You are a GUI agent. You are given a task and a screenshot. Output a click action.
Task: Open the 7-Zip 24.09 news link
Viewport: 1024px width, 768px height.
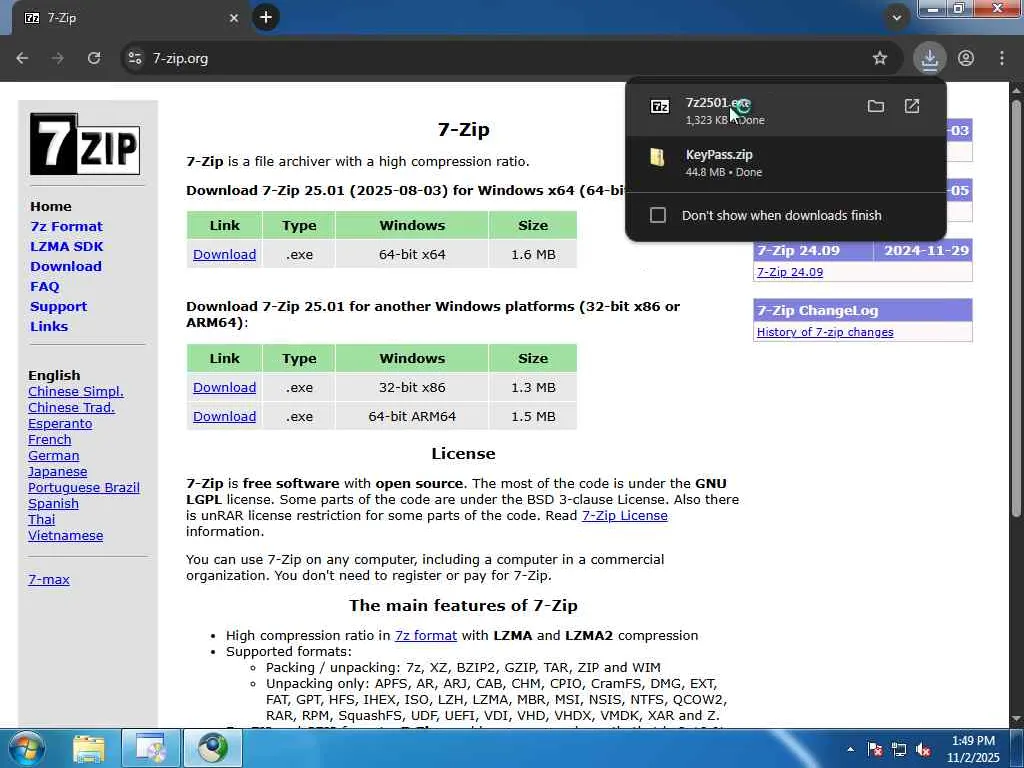[790, 272]
